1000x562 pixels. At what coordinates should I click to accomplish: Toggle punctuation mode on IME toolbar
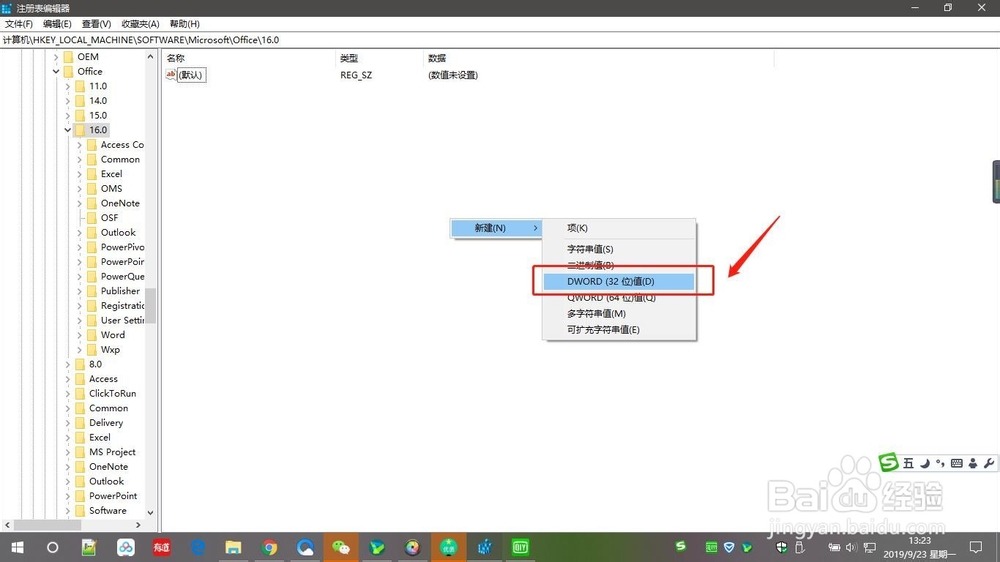point(940,463)
